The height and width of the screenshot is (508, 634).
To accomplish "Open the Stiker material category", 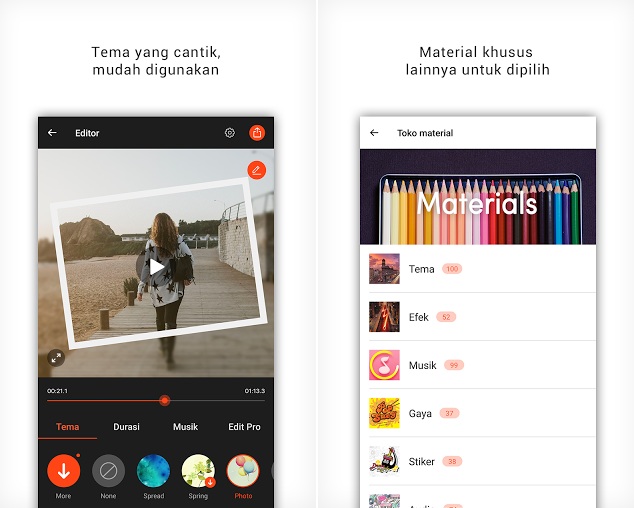I will (478, 461).
